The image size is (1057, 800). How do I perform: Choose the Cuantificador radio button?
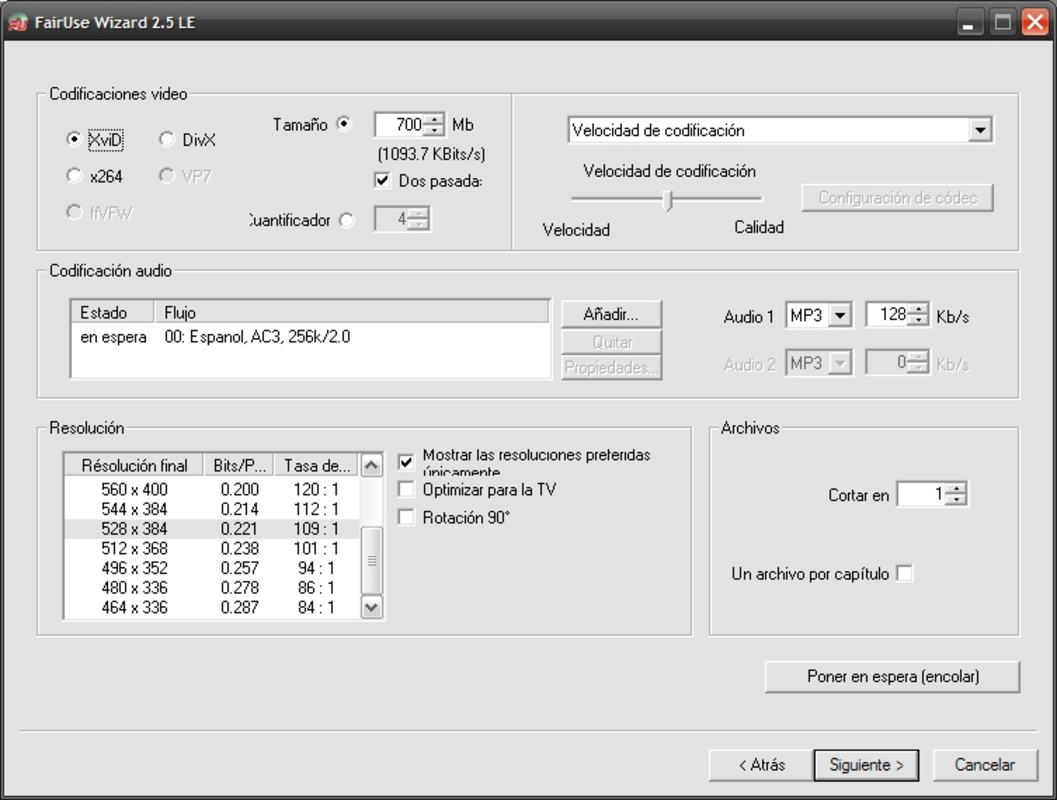[346, 220]
